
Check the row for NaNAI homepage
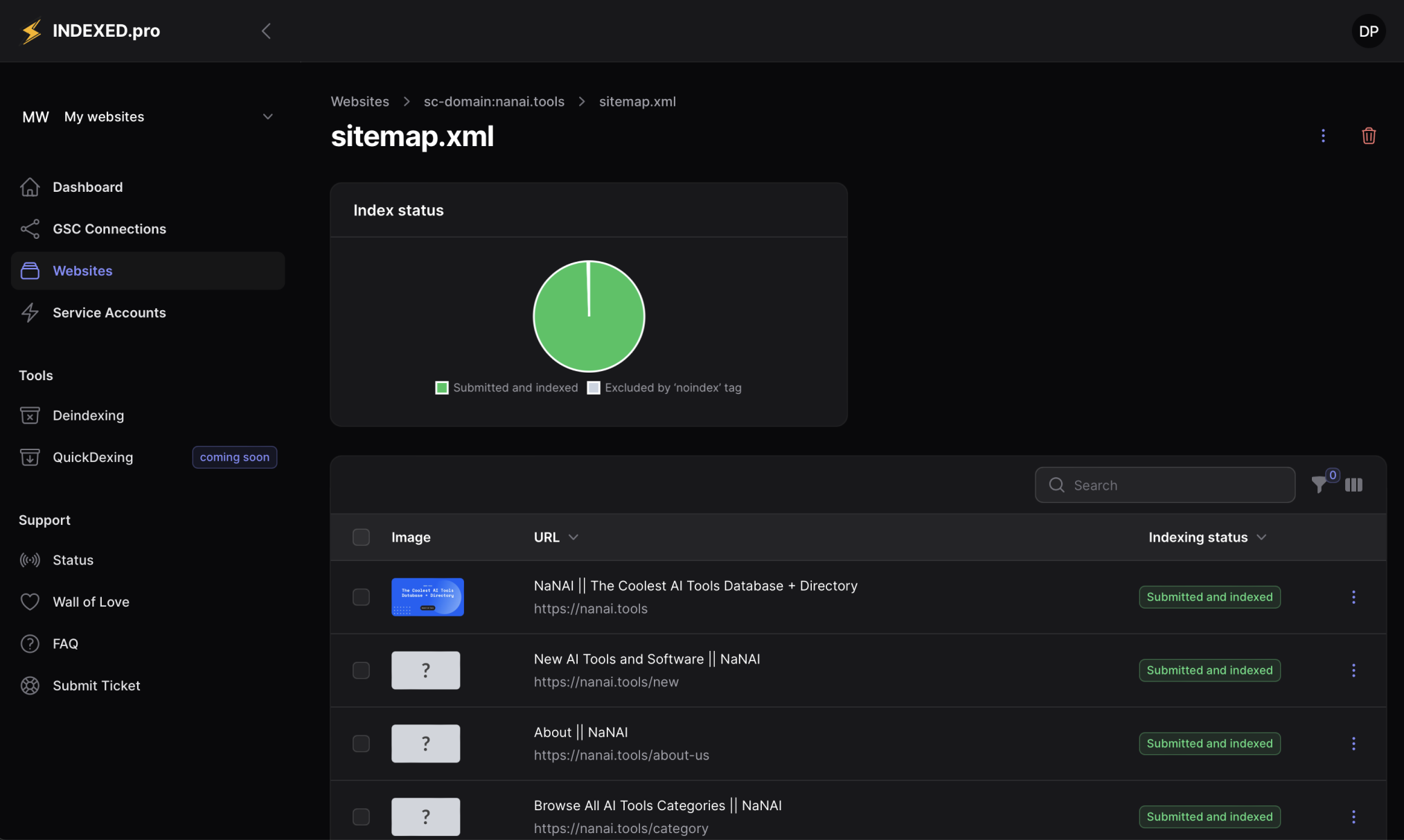(x=361, y=597)
